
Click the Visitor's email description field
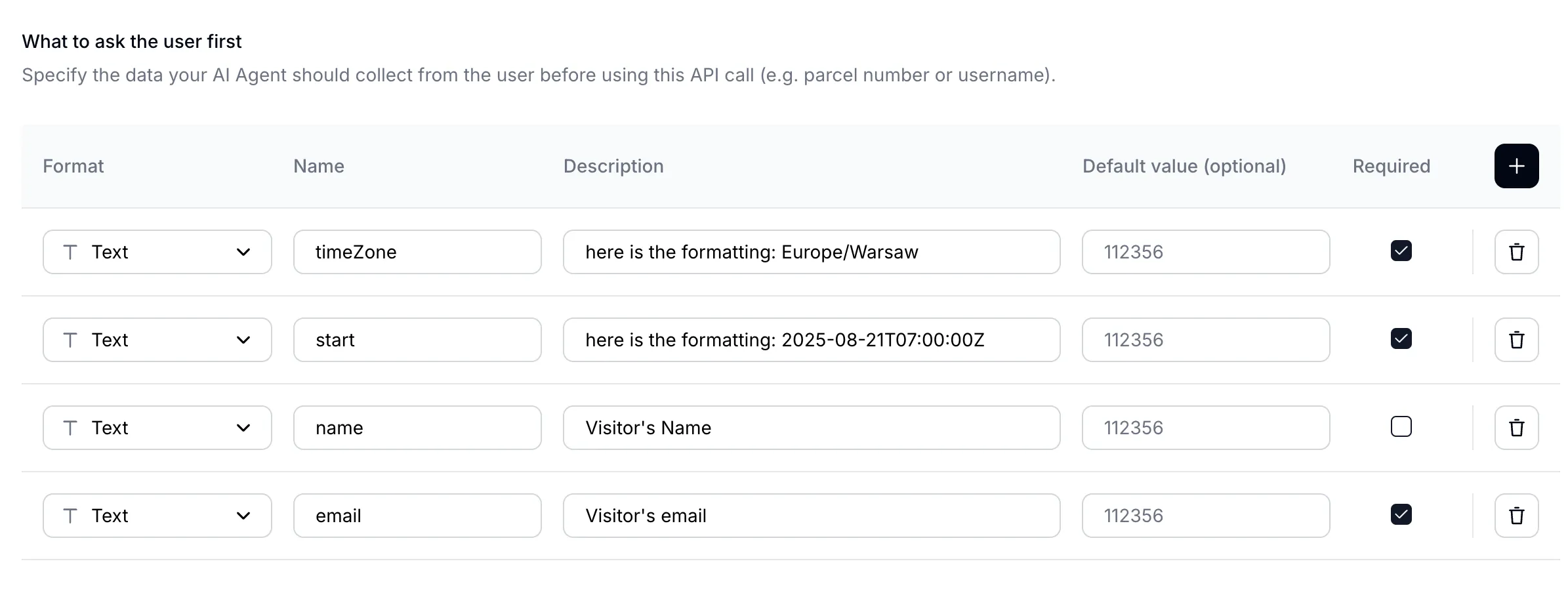tap(811, 516)
